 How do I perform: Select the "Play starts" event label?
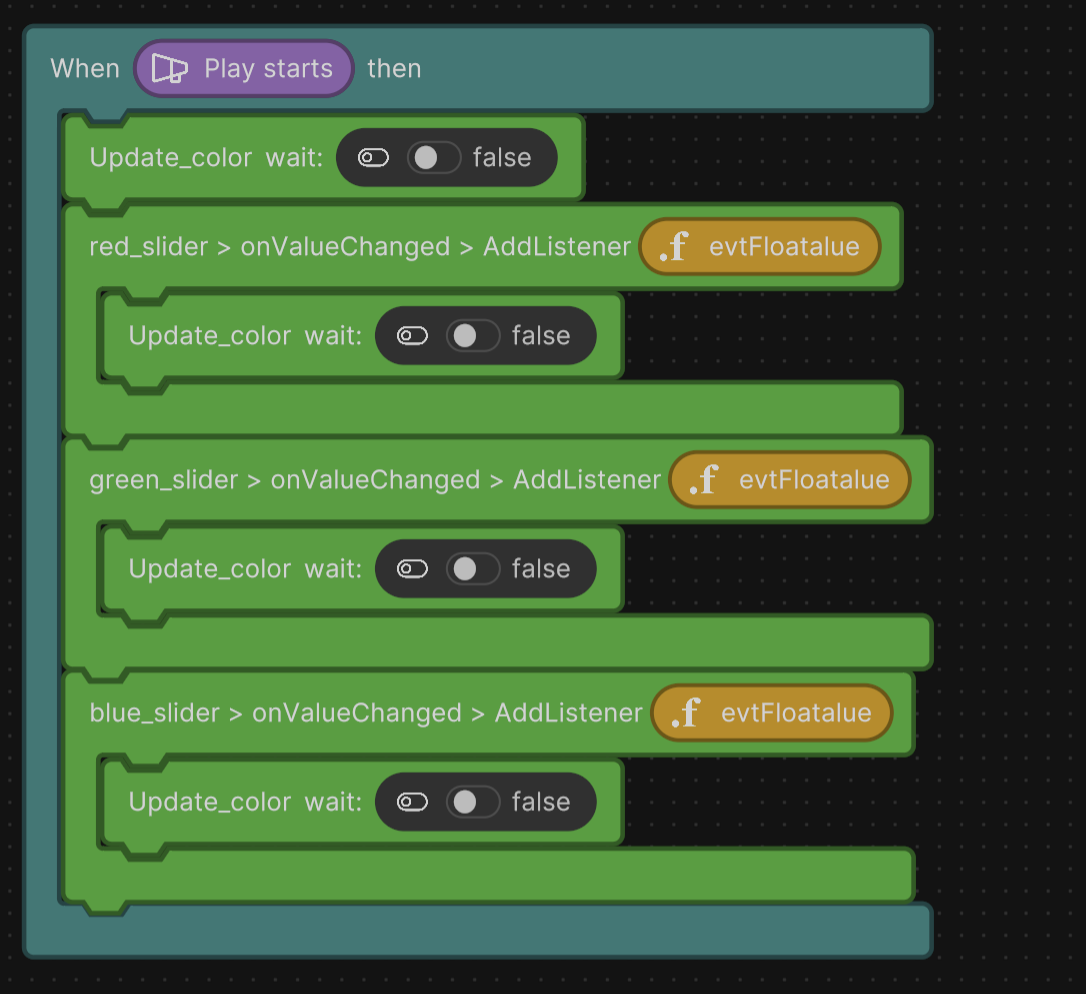[x=268, y=68]
